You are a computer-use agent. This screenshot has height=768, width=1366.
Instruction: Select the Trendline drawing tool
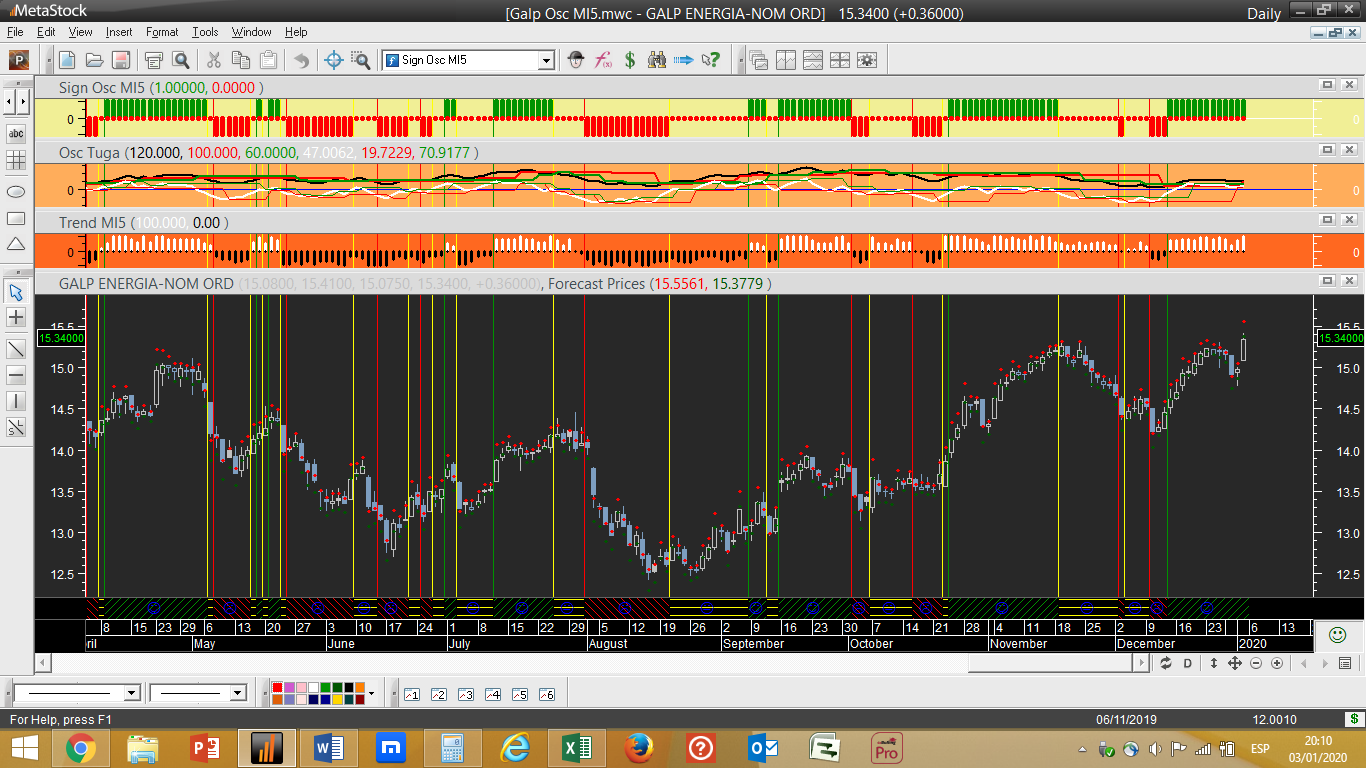[16, 349]
